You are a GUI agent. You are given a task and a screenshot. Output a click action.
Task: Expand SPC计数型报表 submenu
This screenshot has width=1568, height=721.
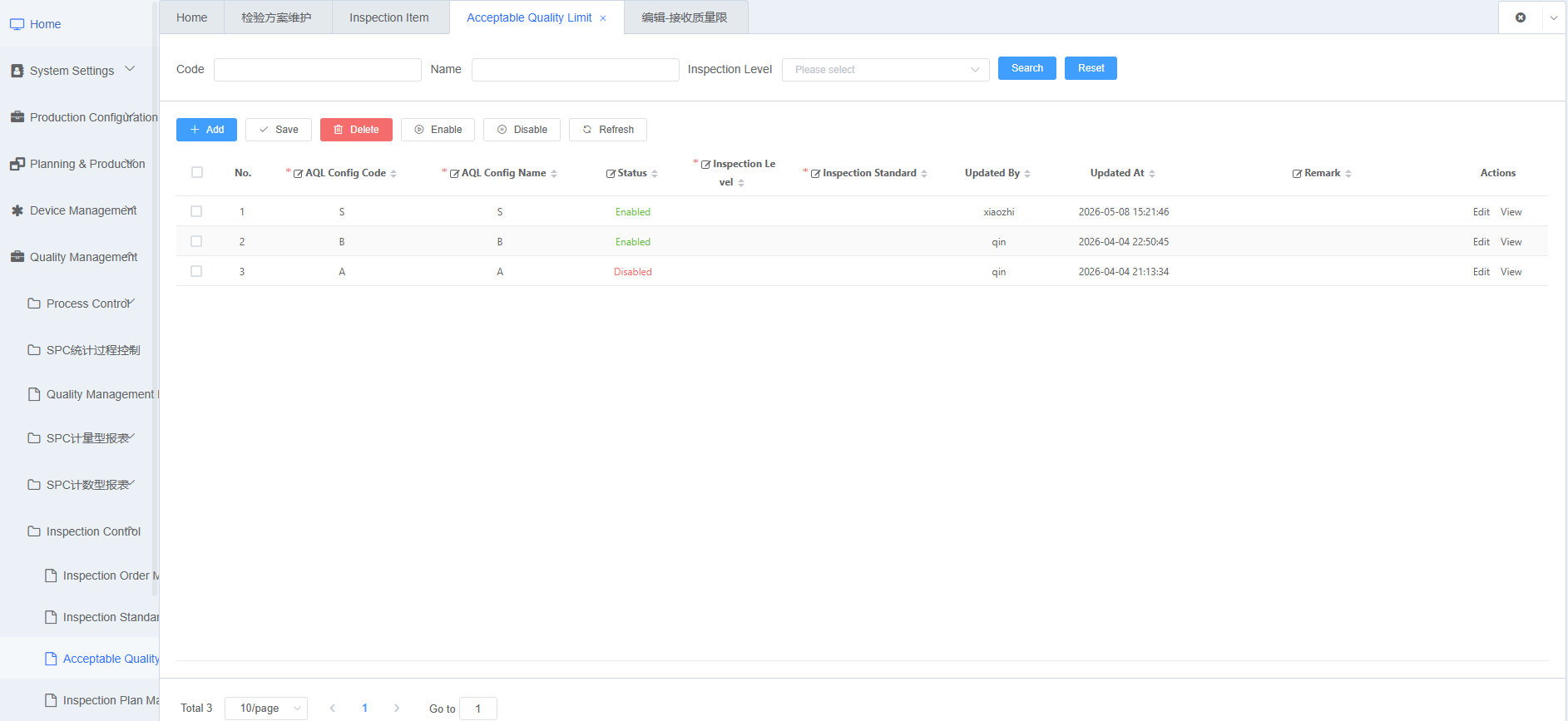131,483
